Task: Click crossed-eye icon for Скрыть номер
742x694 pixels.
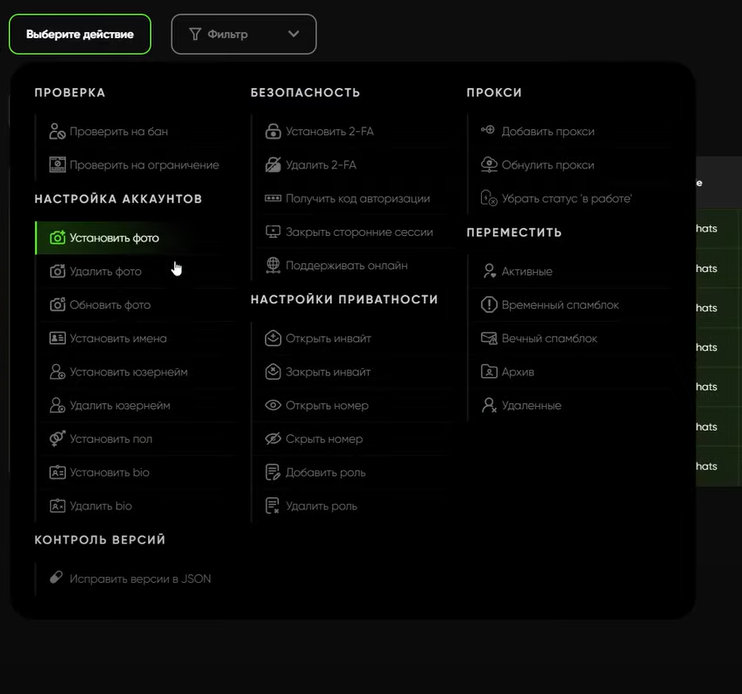Action: 272,439
